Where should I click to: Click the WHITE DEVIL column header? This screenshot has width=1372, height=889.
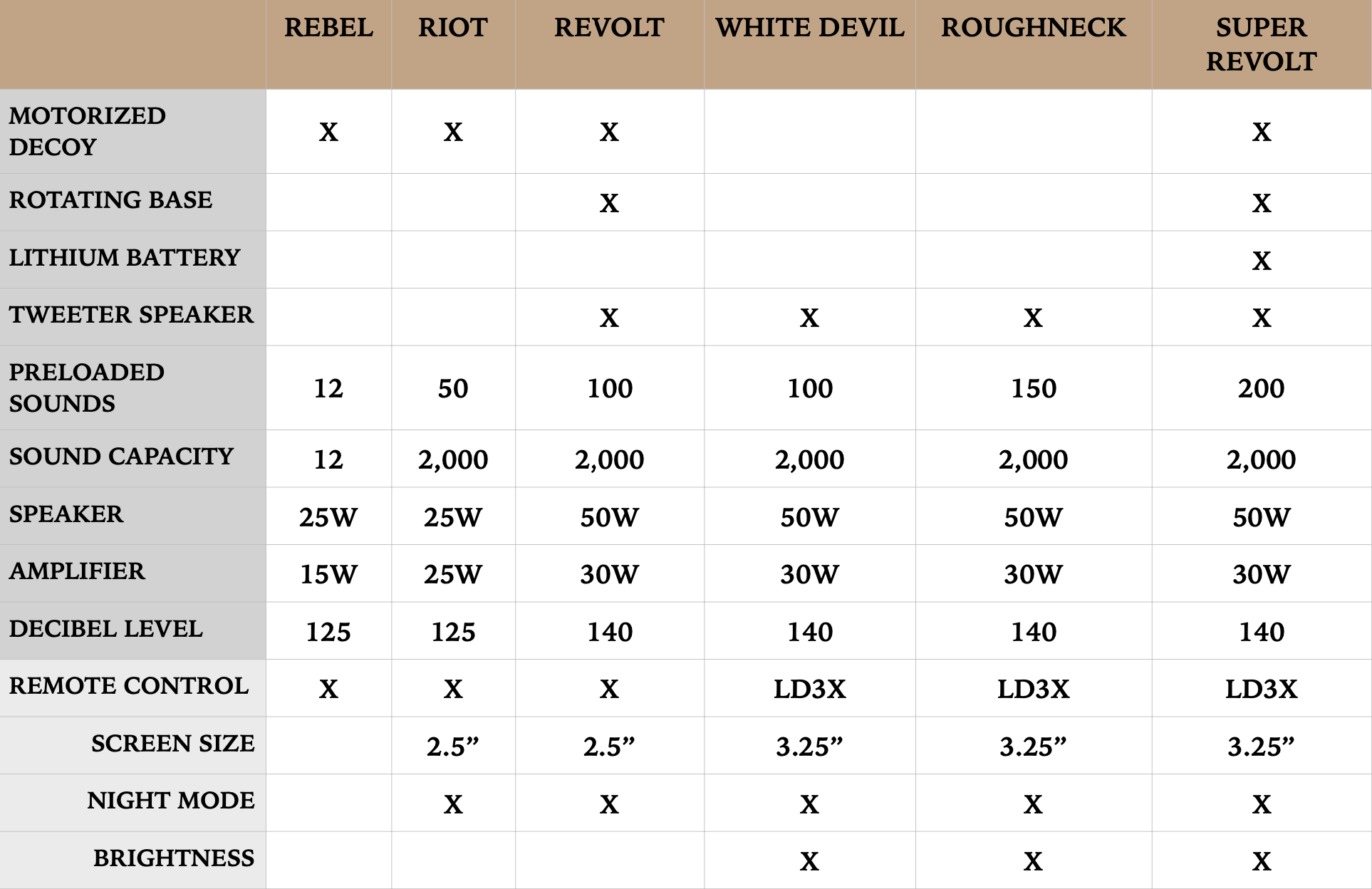coord(810,28)
